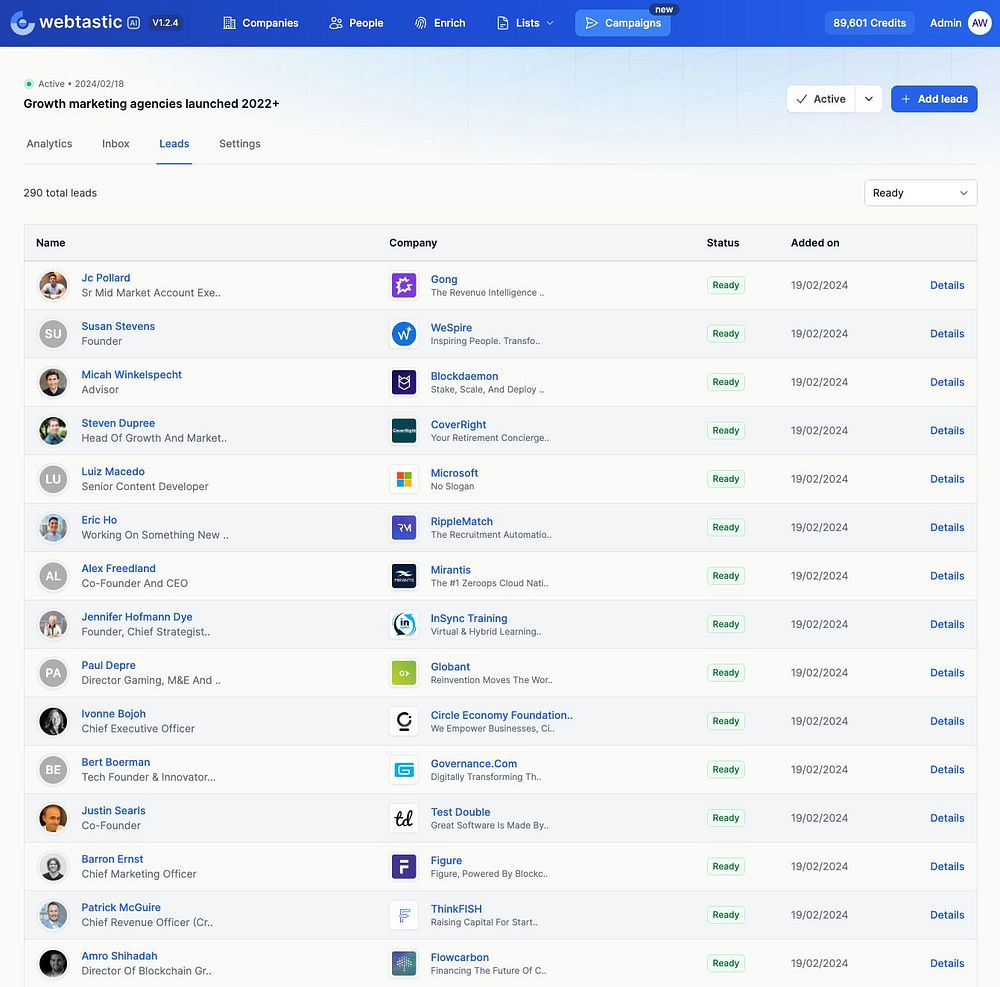Click Justin Searls' profile photo
Screen dimensions: 1000x987
pyautogui.click(x=53, y=818)
